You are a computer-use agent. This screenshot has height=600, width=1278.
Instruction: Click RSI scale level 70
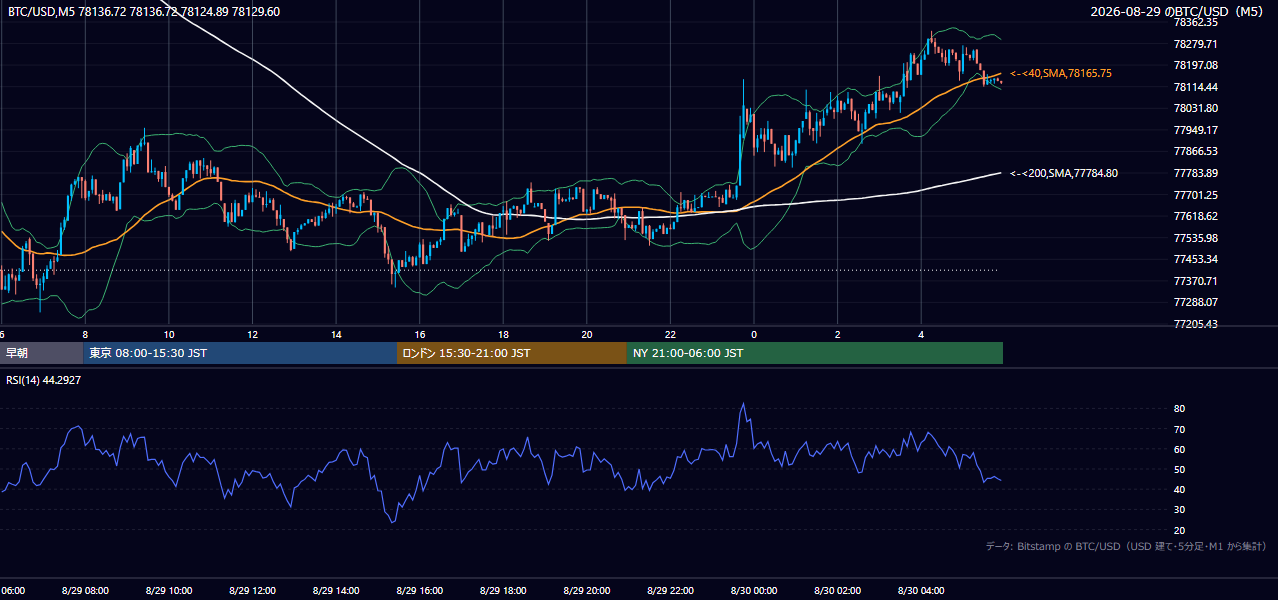[x=1179, y=429]
